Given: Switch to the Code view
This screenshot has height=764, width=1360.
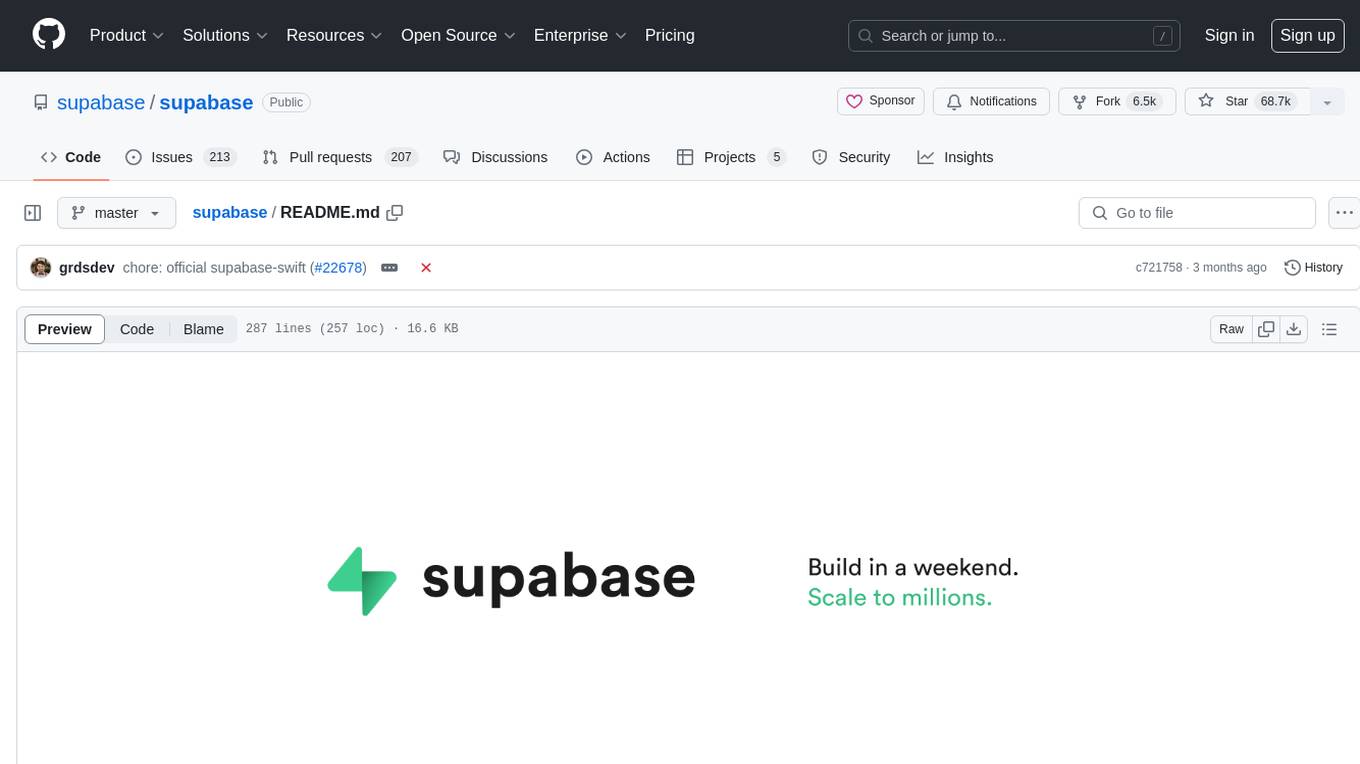Looking at the screenshot, I should pos(137,329).
